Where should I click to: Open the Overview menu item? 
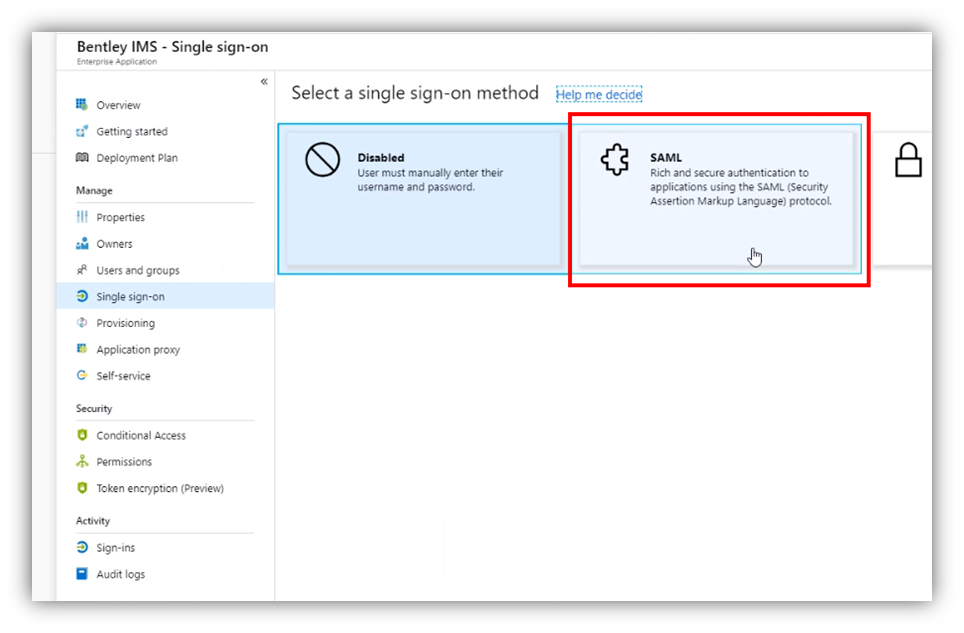click(165, 104)
